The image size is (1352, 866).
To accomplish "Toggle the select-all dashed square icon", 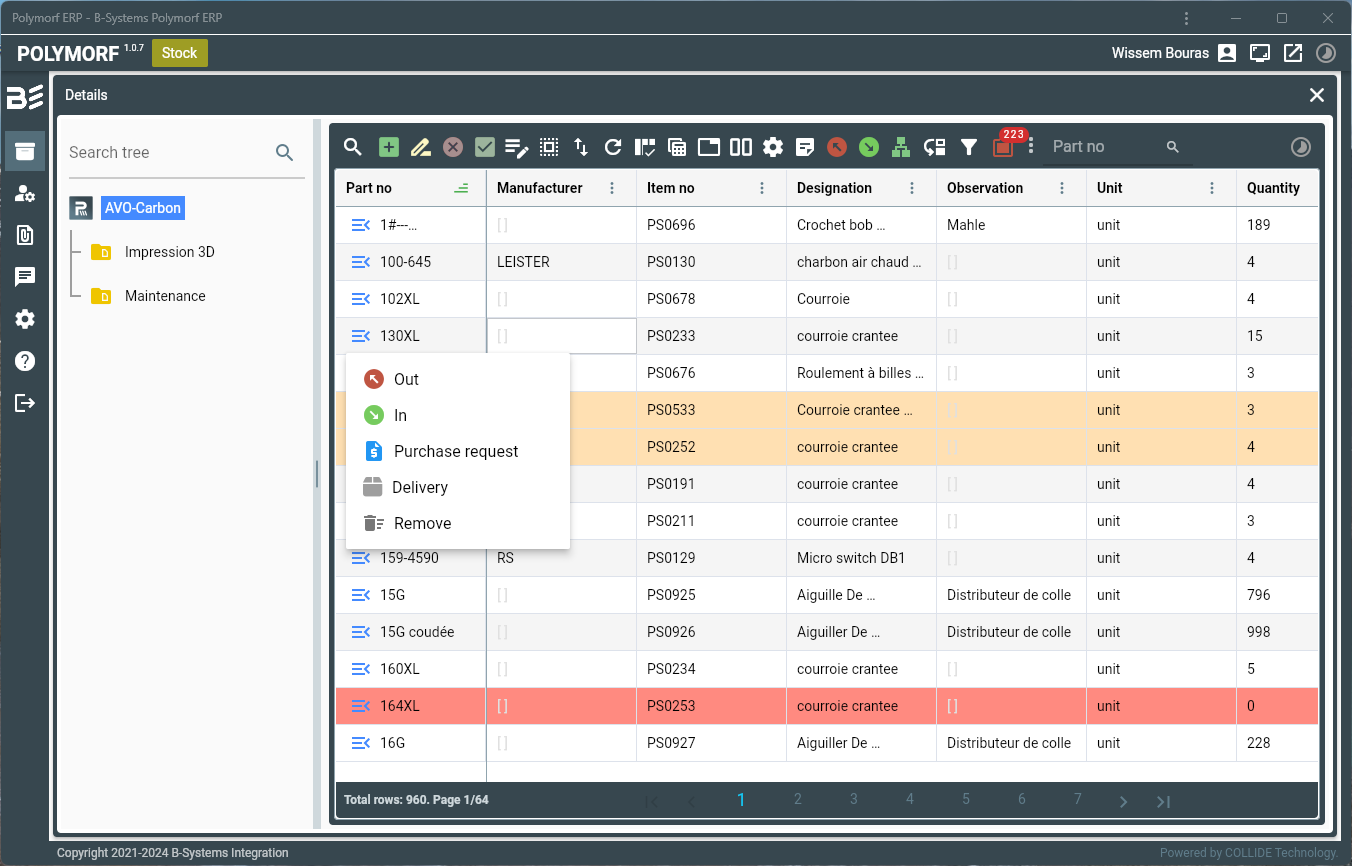I will pos(549,147).
